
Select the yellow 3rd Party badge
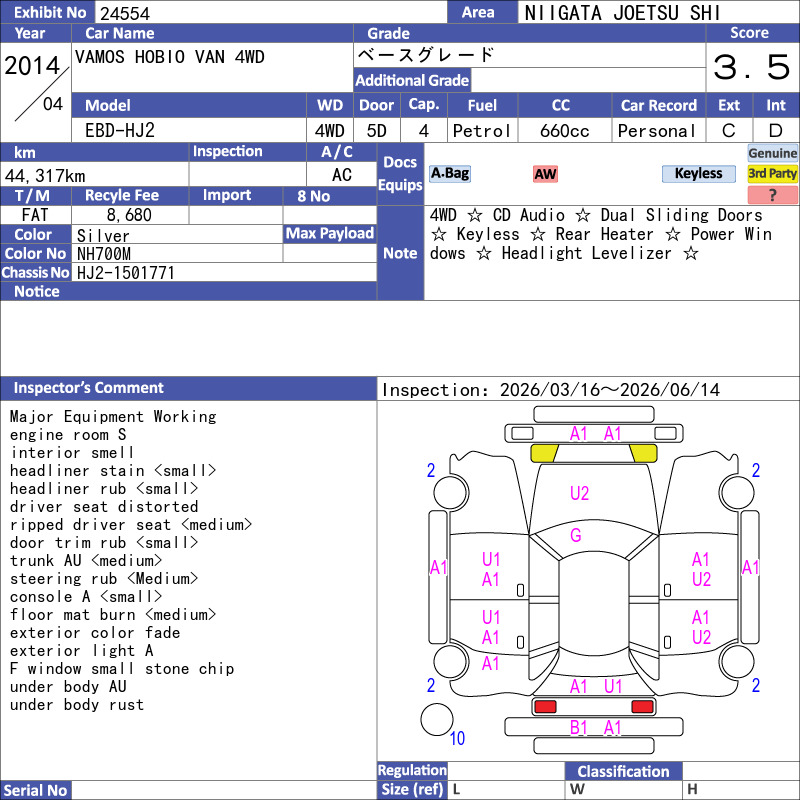pos(772,173)
